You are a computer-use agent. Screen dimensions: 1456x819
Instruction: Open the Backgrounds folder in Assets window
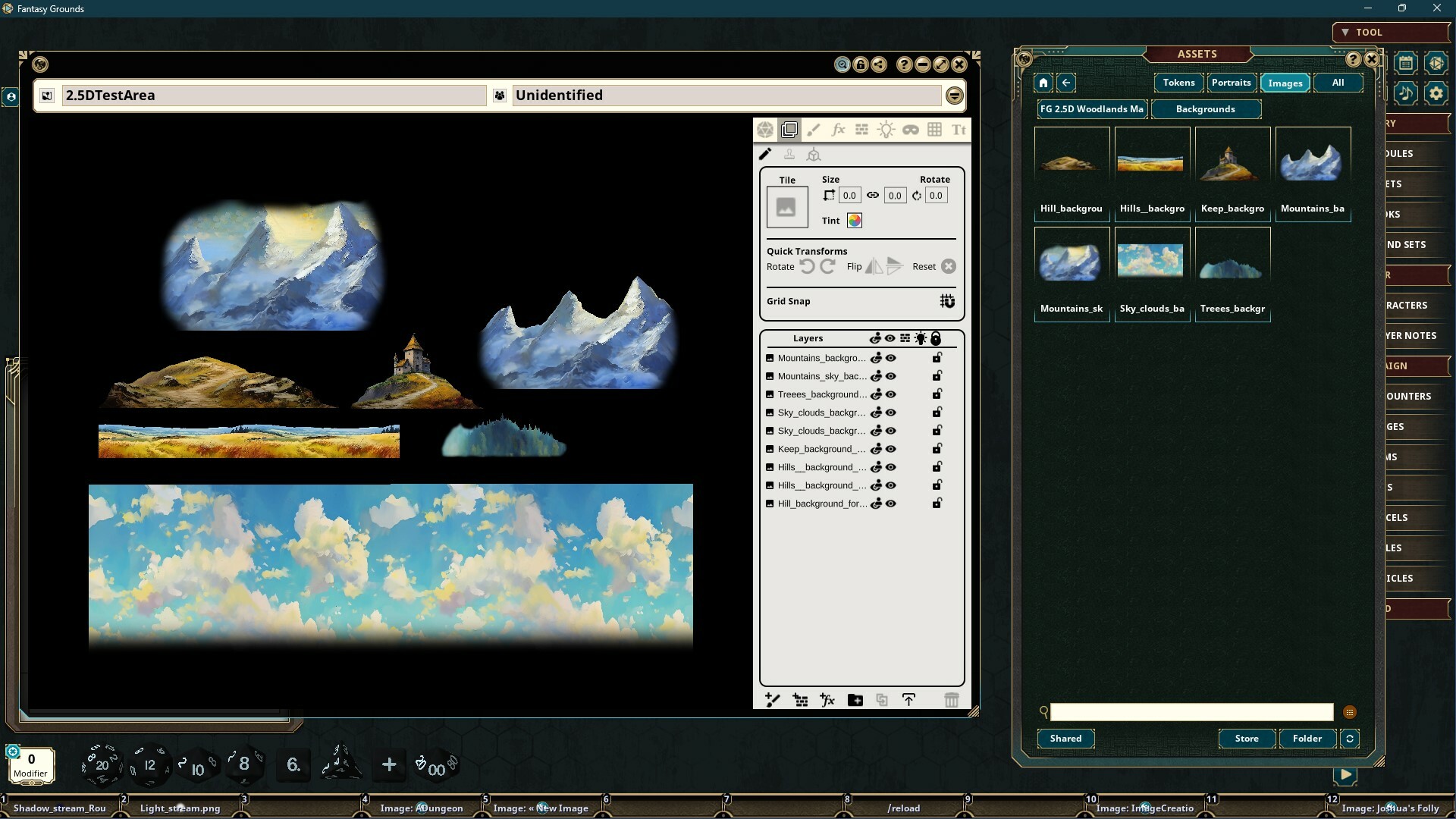coord(1206,108)
